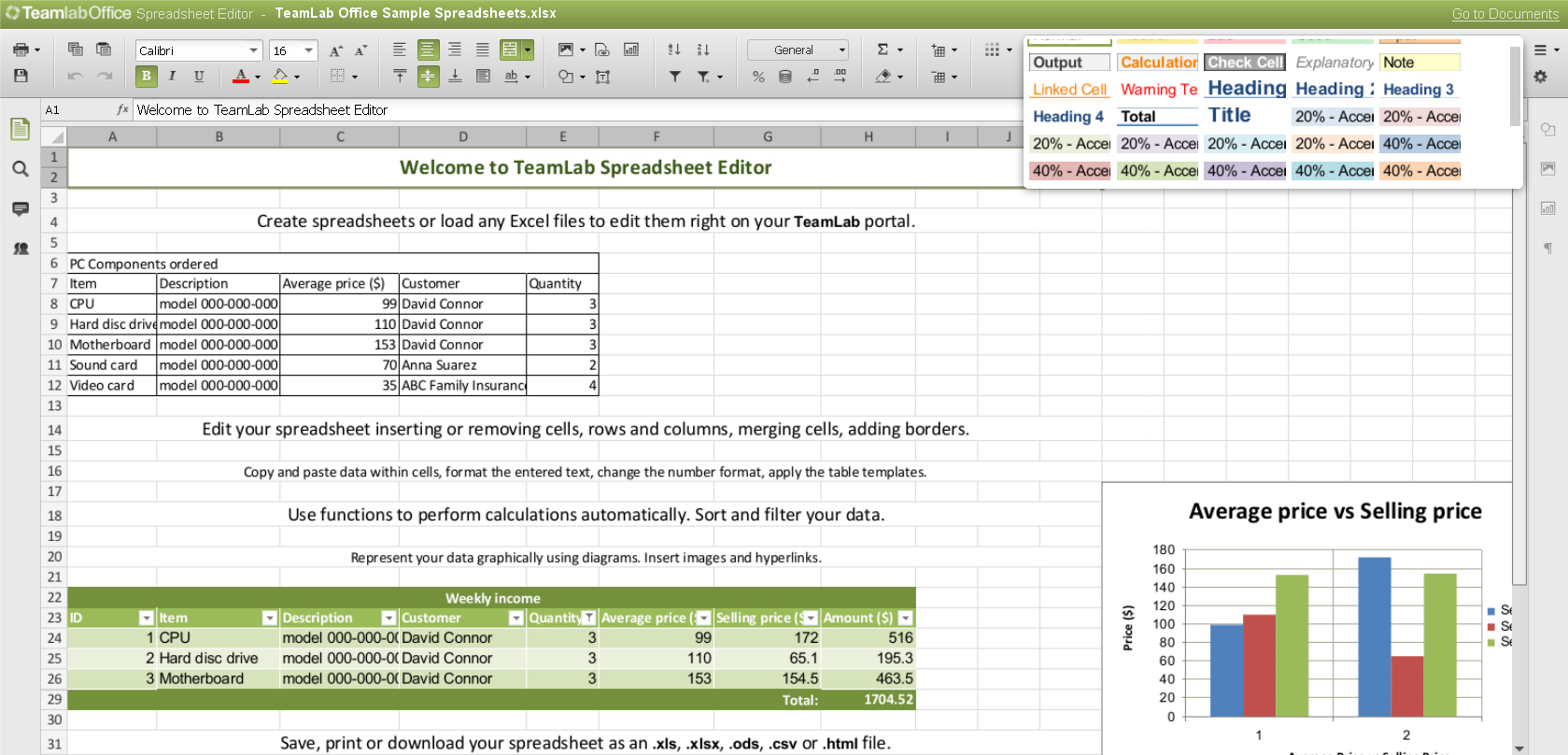Select the 'Heading 4' cell style
1568x755 pixels.
click(x=1068, y=117)
